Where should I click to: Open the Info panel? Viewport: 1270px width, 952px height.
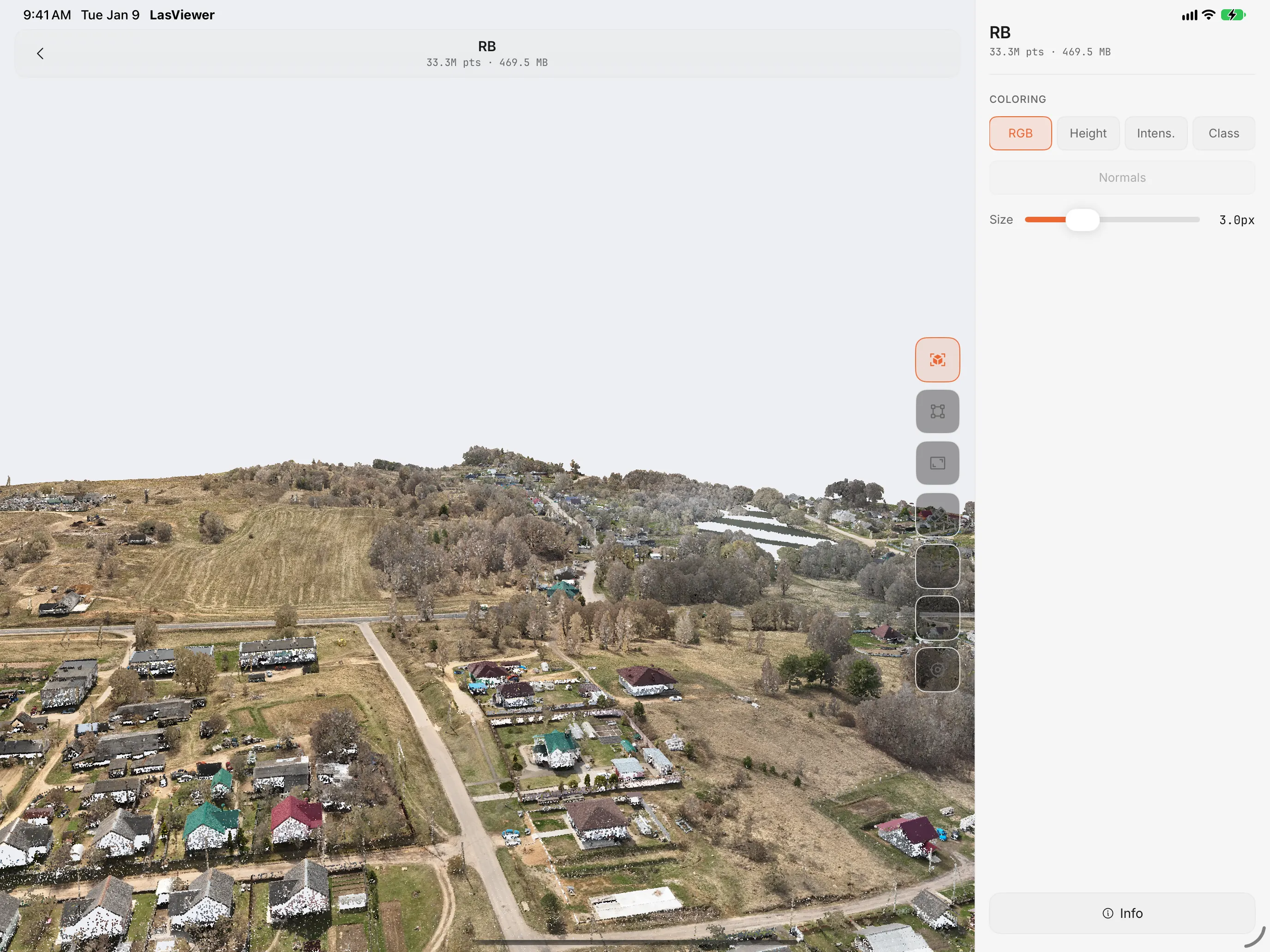pyautogui.click(x=1122, y=913)
